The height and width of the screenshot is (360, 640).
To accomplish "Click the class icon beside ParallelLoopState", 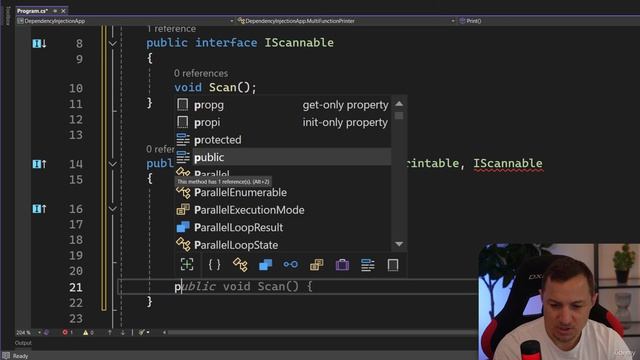I will click(x=183, y=245).
